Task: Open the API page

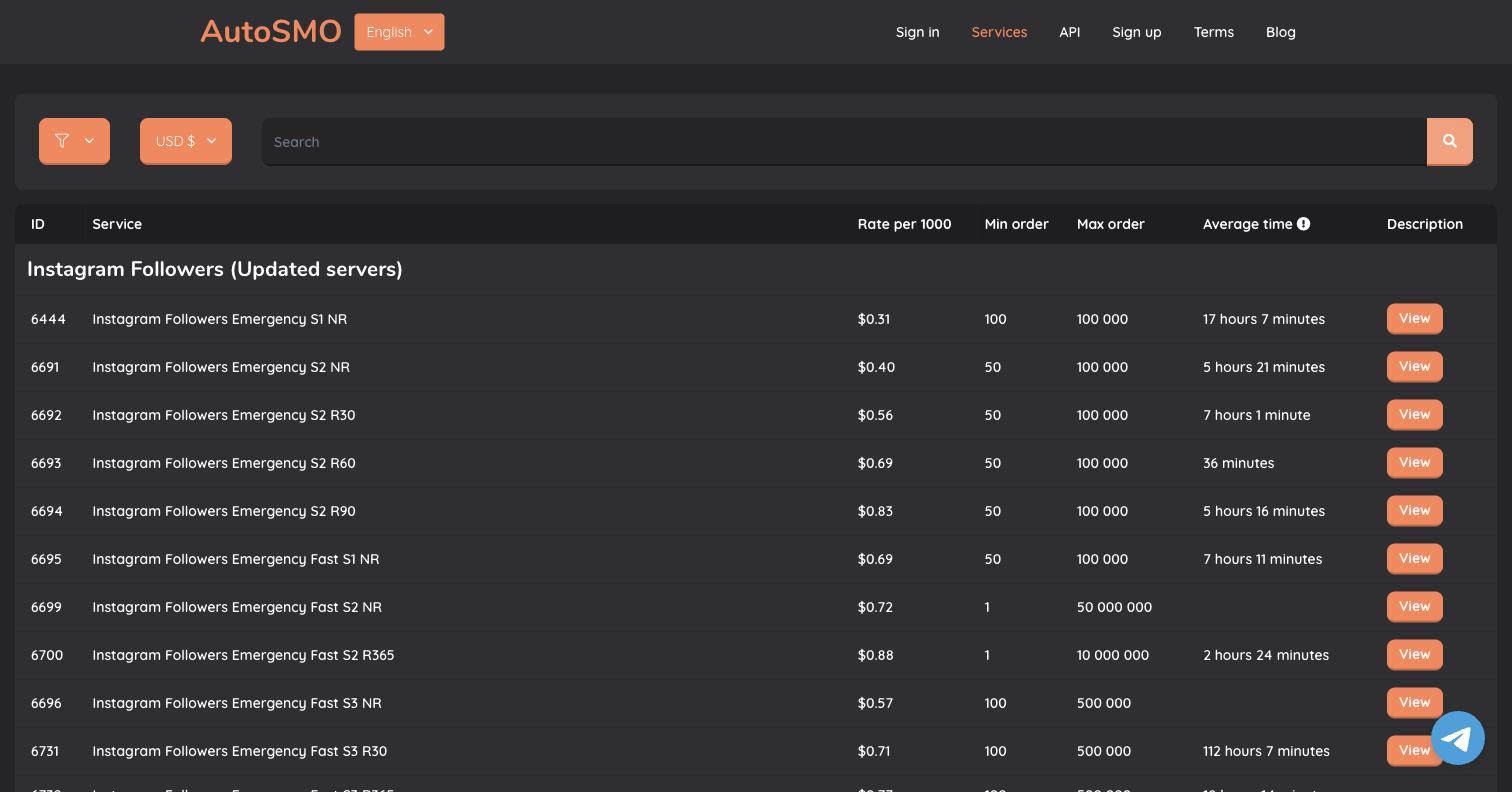Action: 1069,32
